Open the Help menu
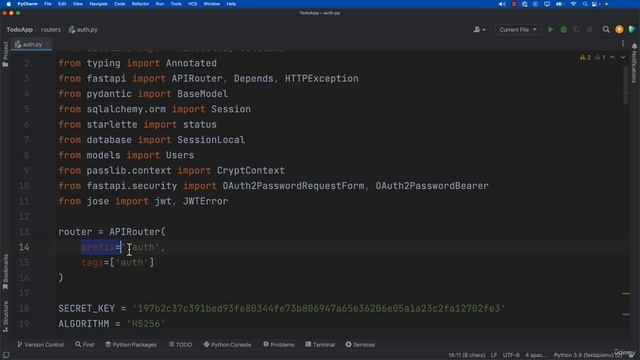 pos(231,4)
